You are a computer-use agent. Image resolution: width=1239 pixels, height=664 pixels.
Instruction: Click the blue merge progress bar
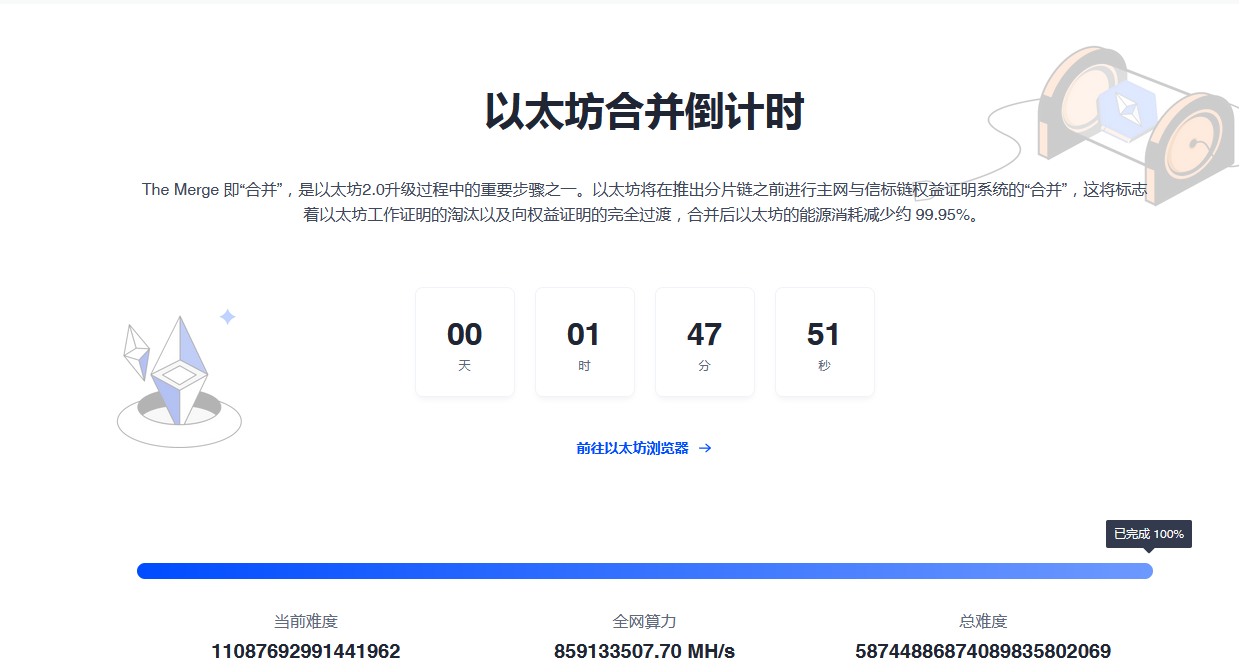click(645, 571)
